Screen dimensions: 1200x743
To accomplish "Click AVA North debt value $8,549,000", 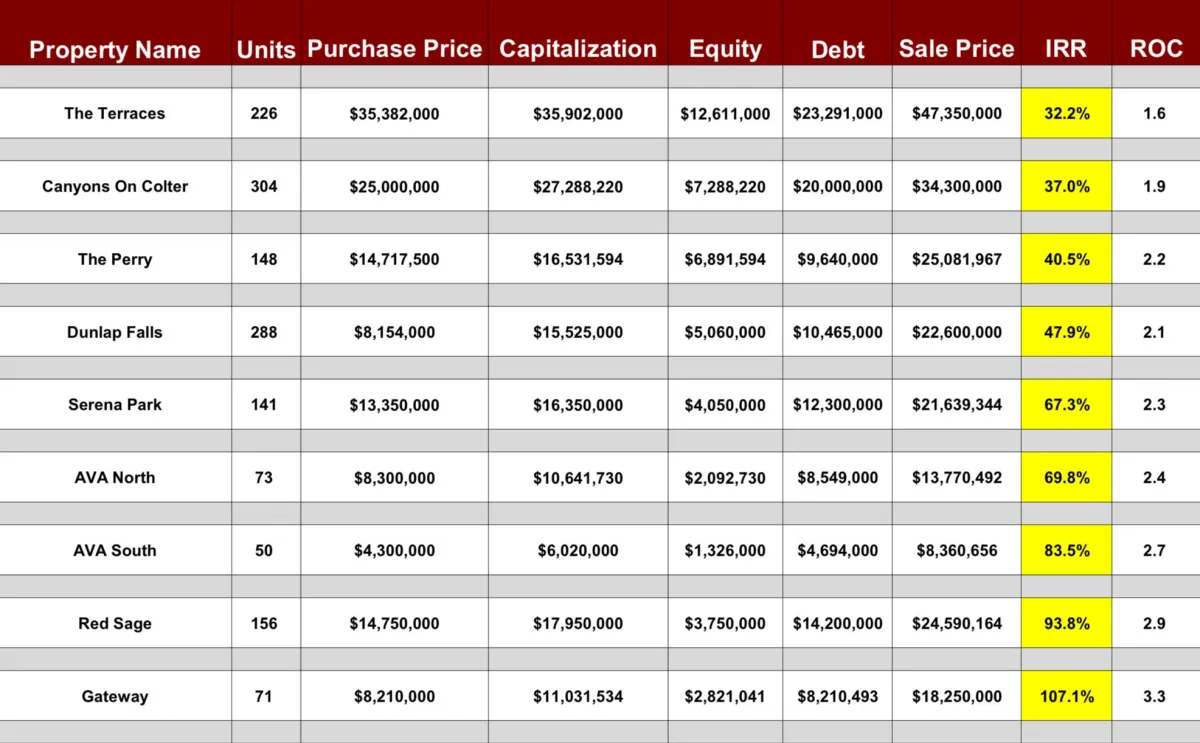I will click(838, 478).
